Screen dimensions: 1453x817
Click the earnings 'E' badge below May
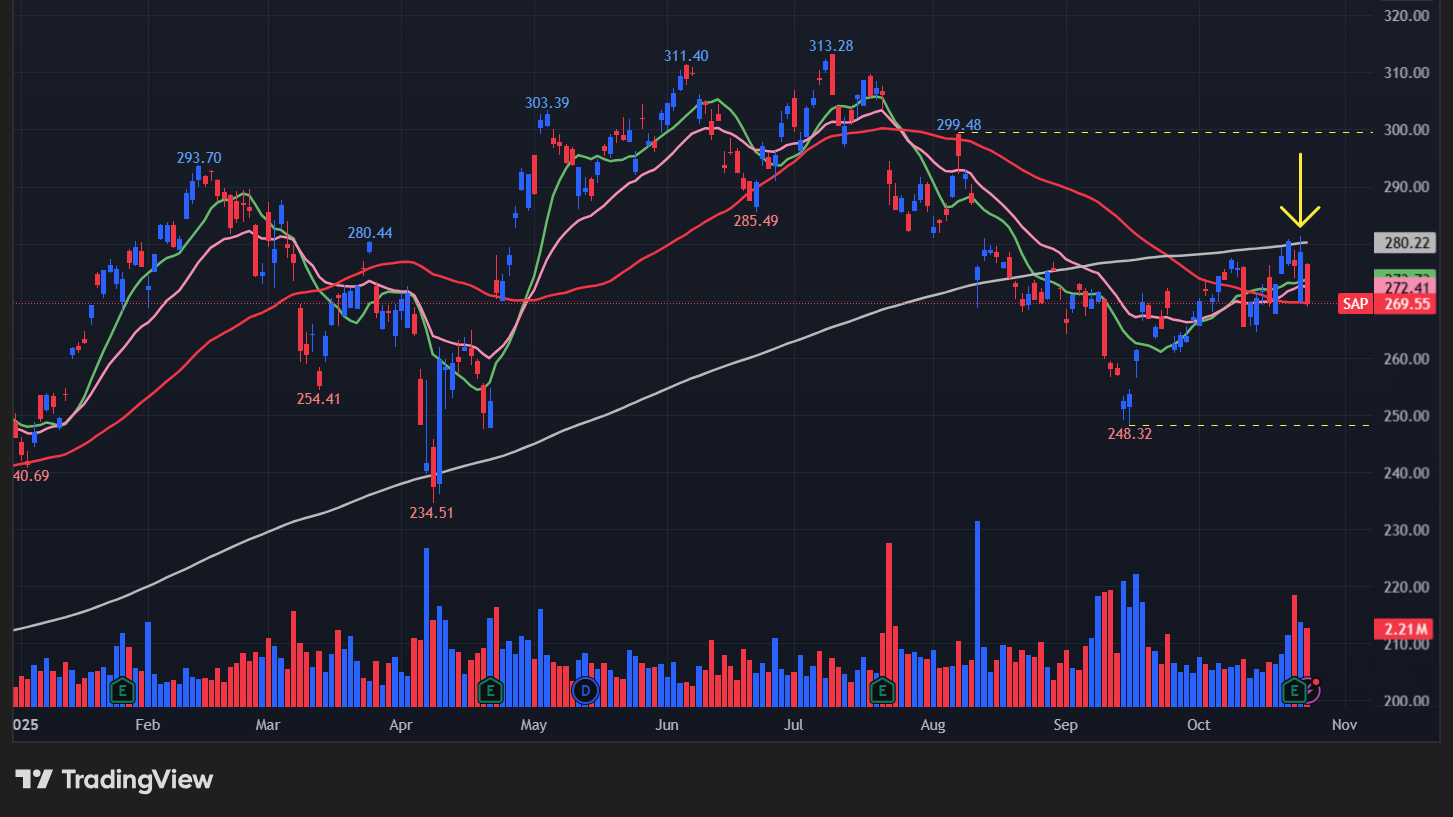click(491, 690)
